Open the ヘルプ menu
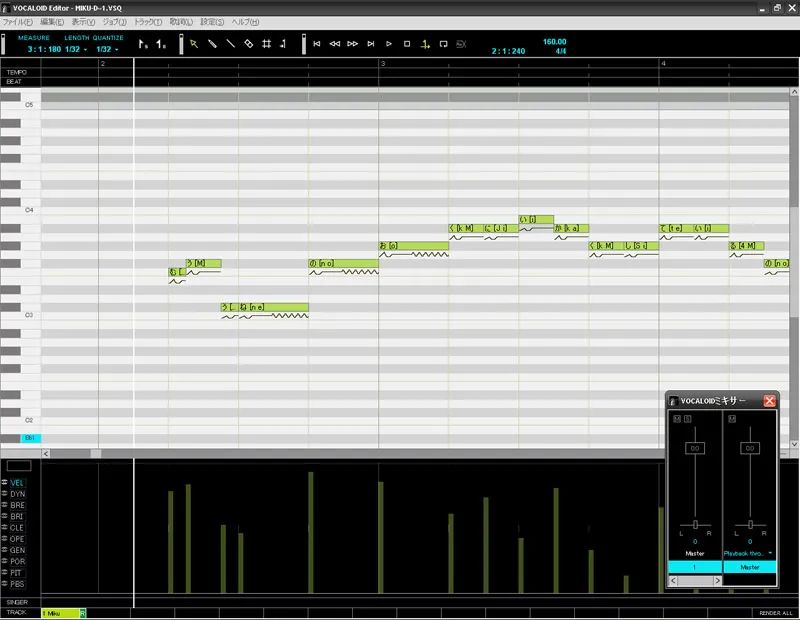 (x=245, y=22)
